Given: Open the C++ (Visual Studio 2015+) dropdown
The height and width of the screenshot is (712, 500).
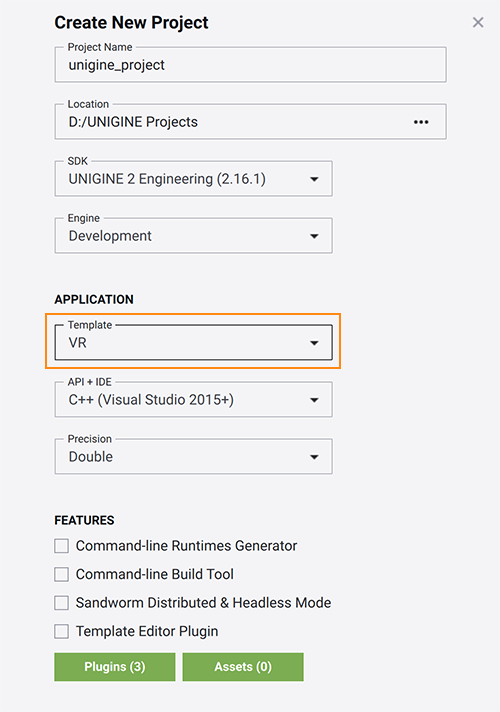Looking at the screenshot, I should (x=193, y=400).
